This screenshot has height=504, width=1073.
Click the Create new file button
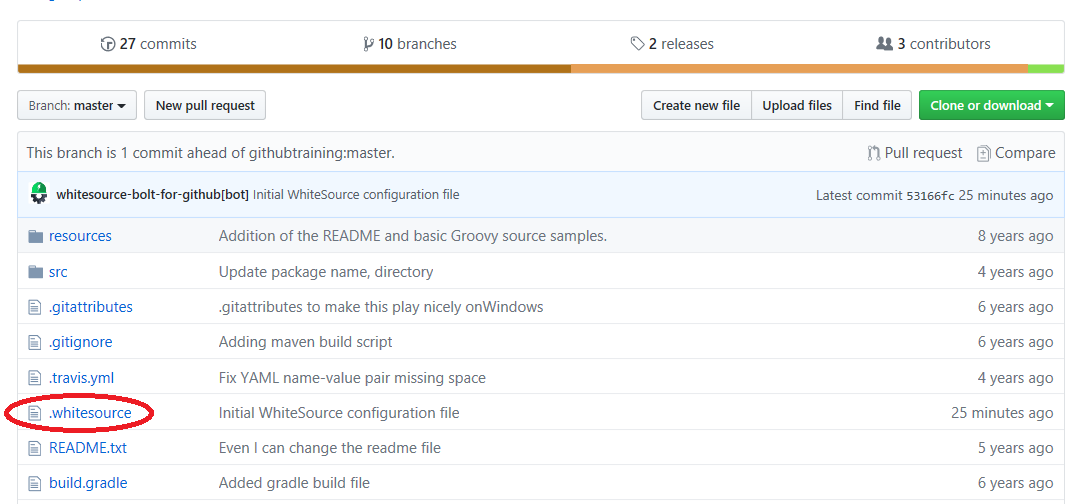coord(696,105)
